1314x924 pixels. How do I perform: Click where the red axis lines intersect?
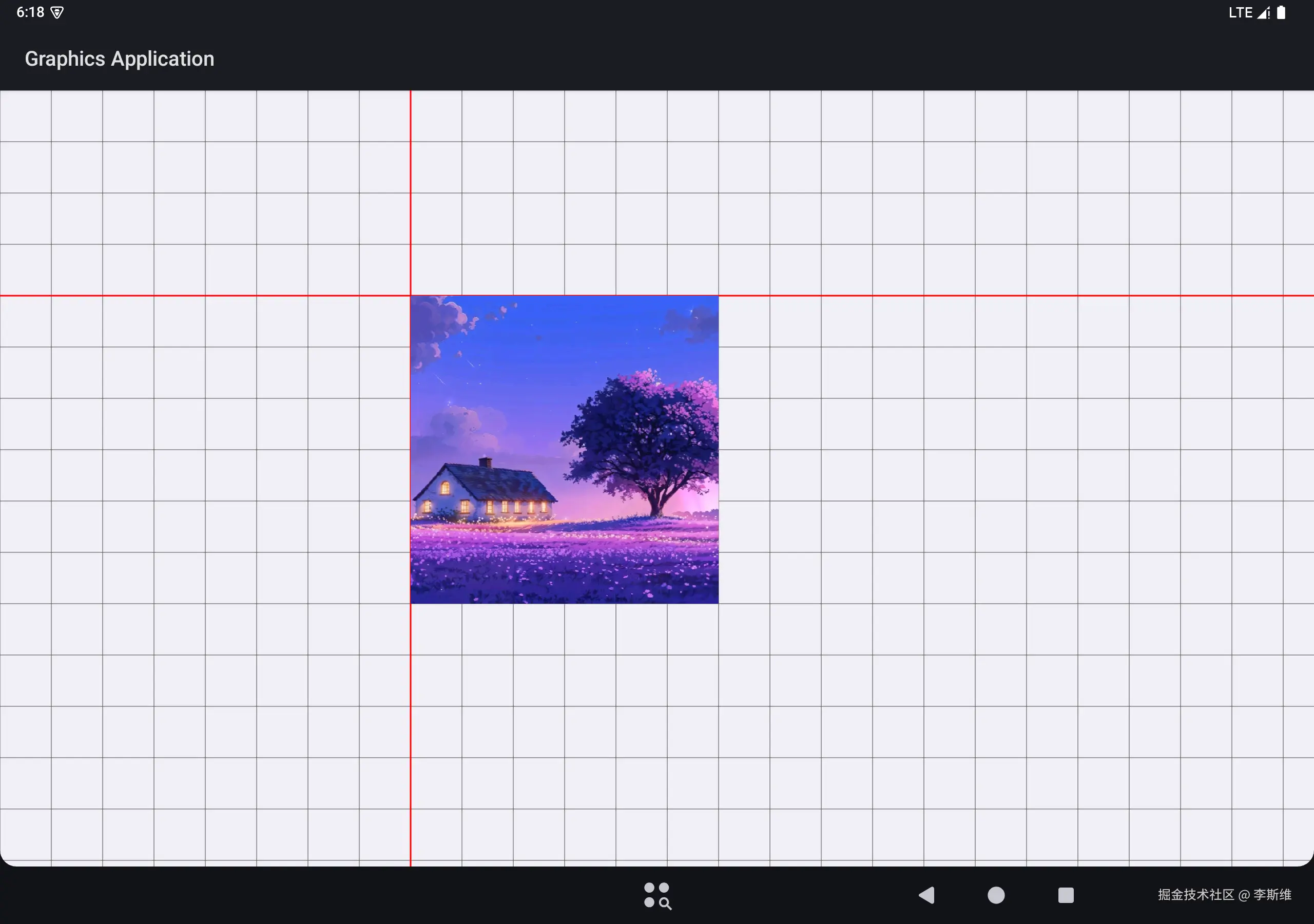(410, 295)
